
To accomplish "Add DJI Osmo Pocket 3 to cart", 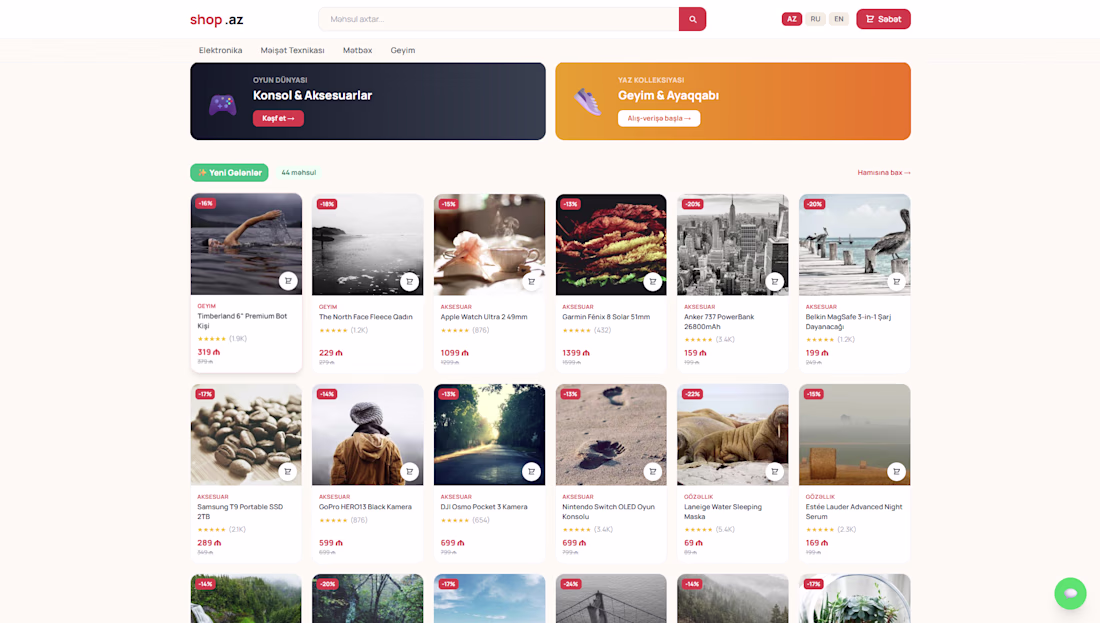I will pos(531,471).
